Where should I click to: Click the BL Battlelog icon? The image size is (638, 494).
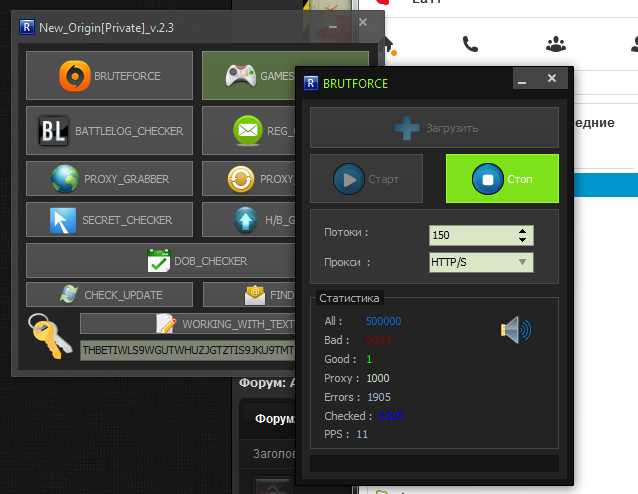click(x=54, y=131)
